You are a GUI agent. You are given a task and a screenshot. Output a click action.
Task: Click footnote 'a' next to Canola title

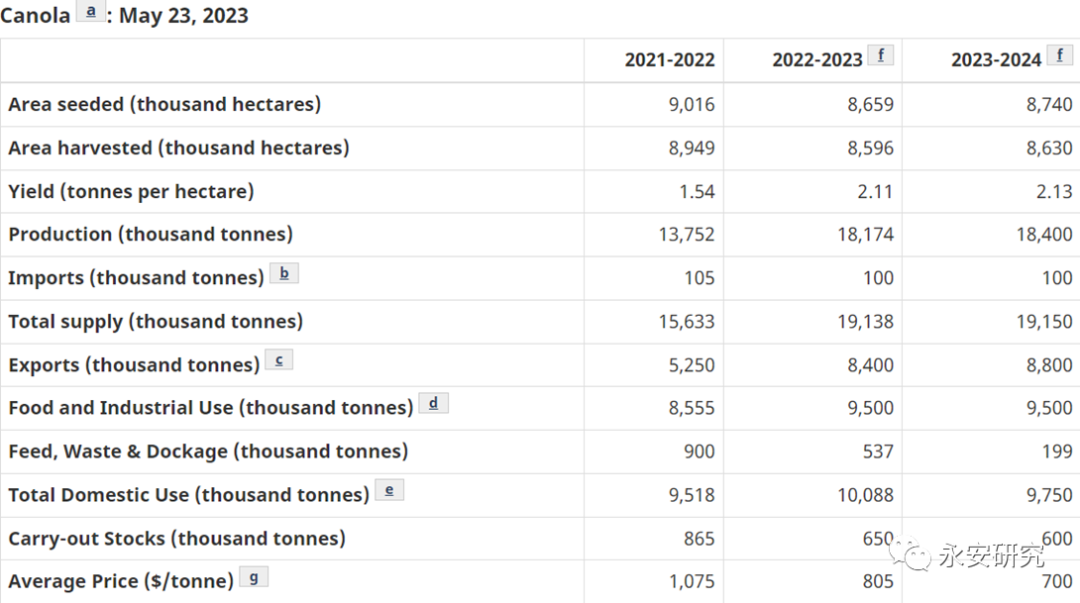coord(91,12)
